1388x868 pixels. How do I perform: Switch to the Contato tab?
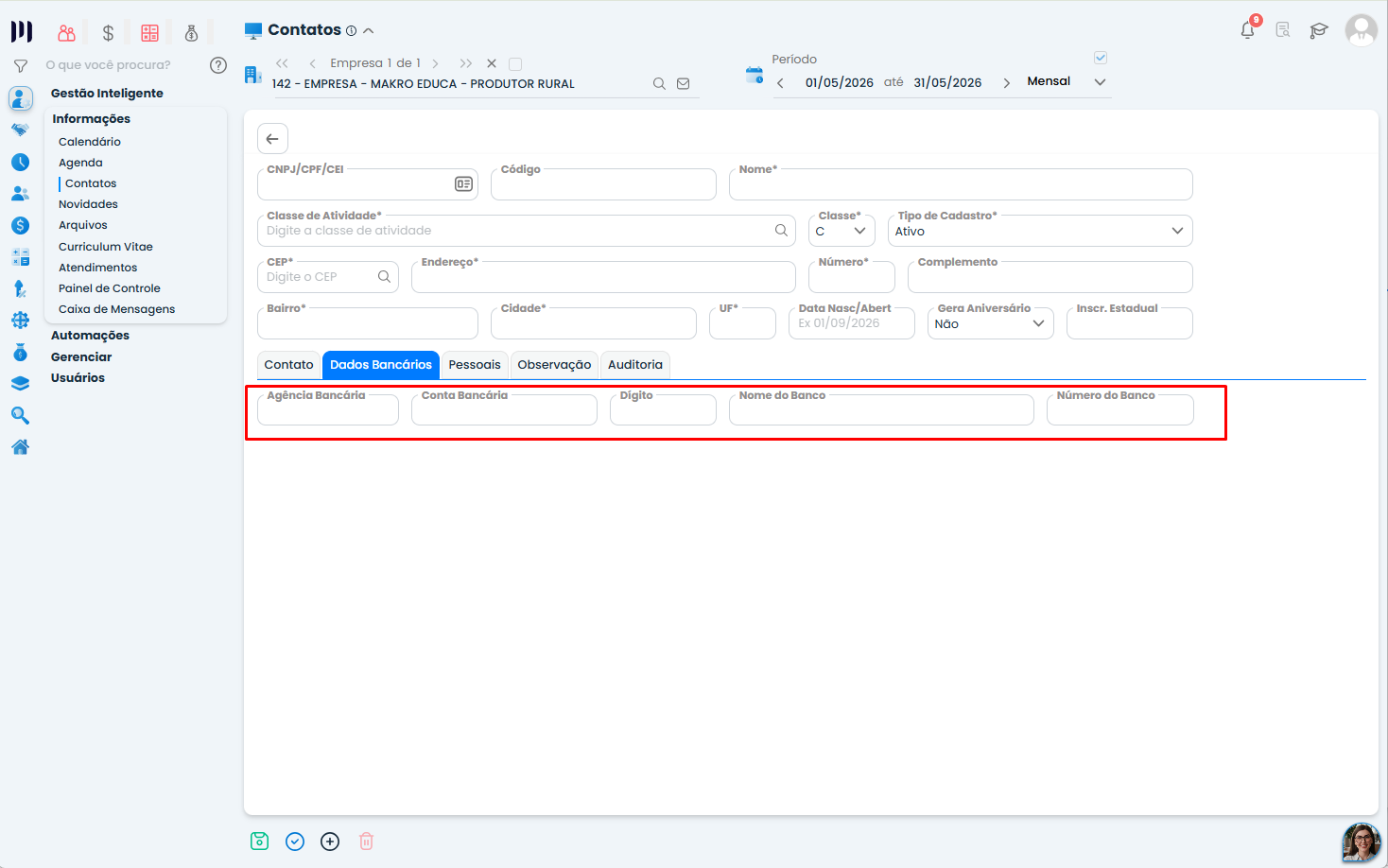pos(288,365)
